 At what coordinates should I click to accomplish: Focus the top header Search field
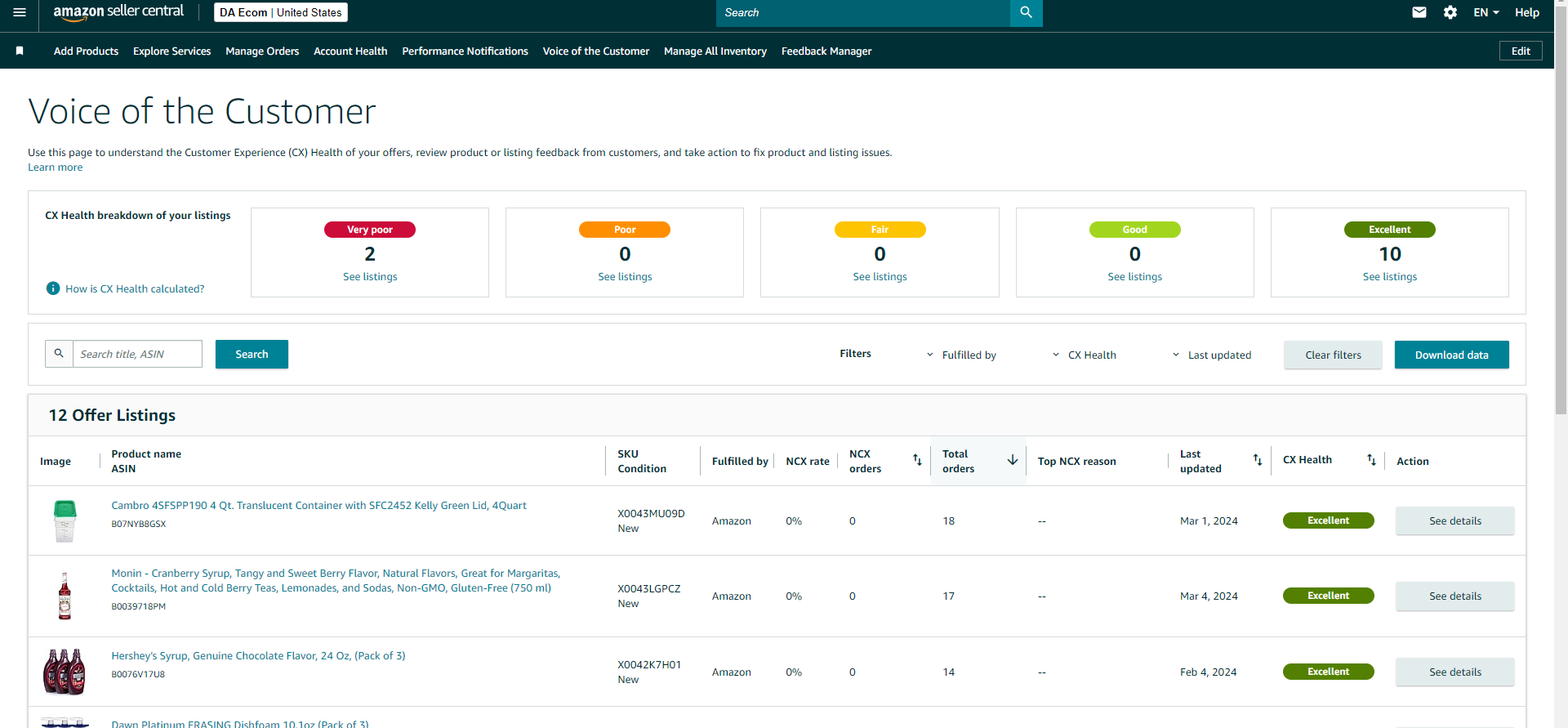click(863, 12)
